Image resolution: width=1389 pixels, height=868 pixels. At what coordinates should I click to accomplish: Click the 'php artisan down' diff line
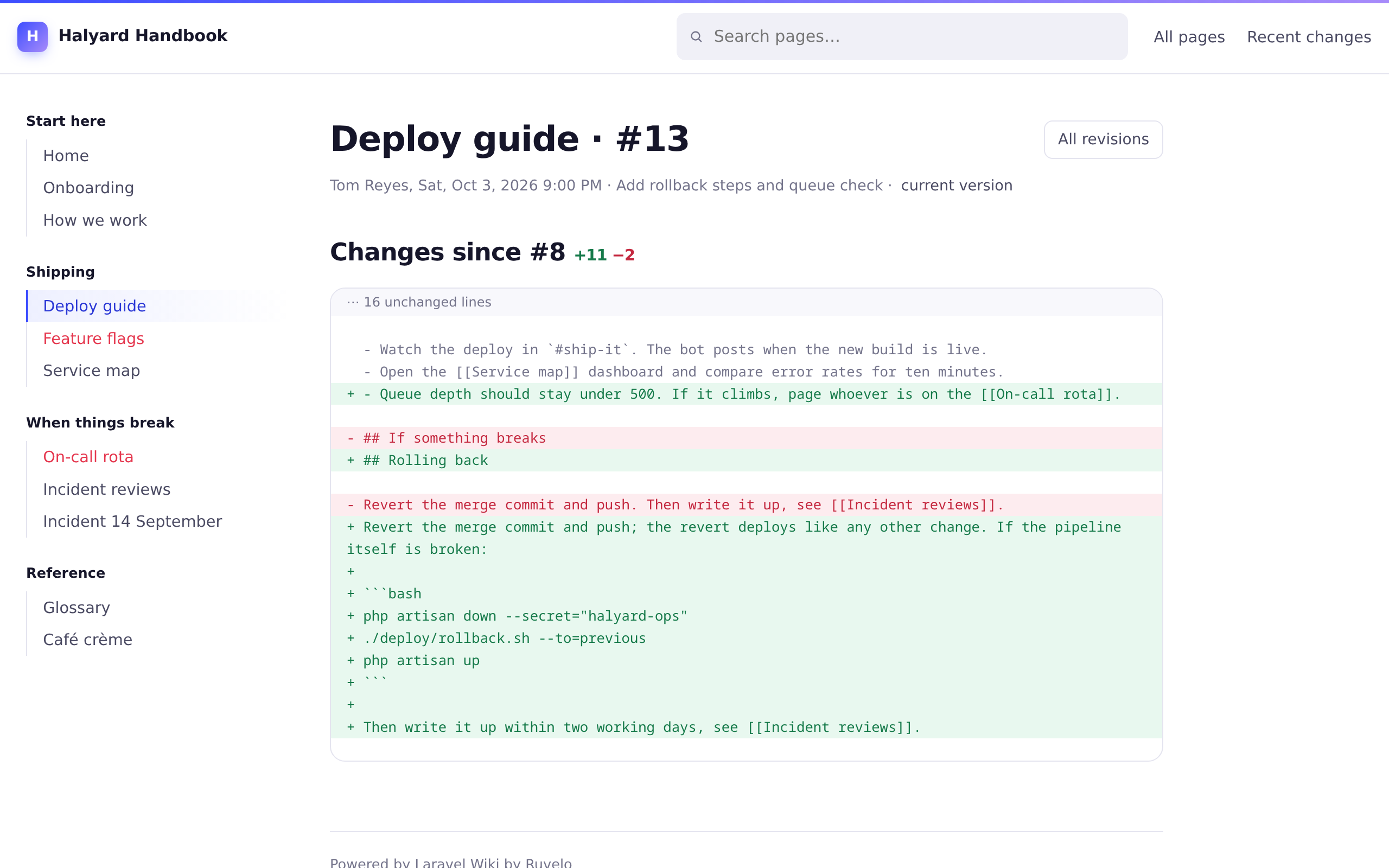click(x=746, y=616)
